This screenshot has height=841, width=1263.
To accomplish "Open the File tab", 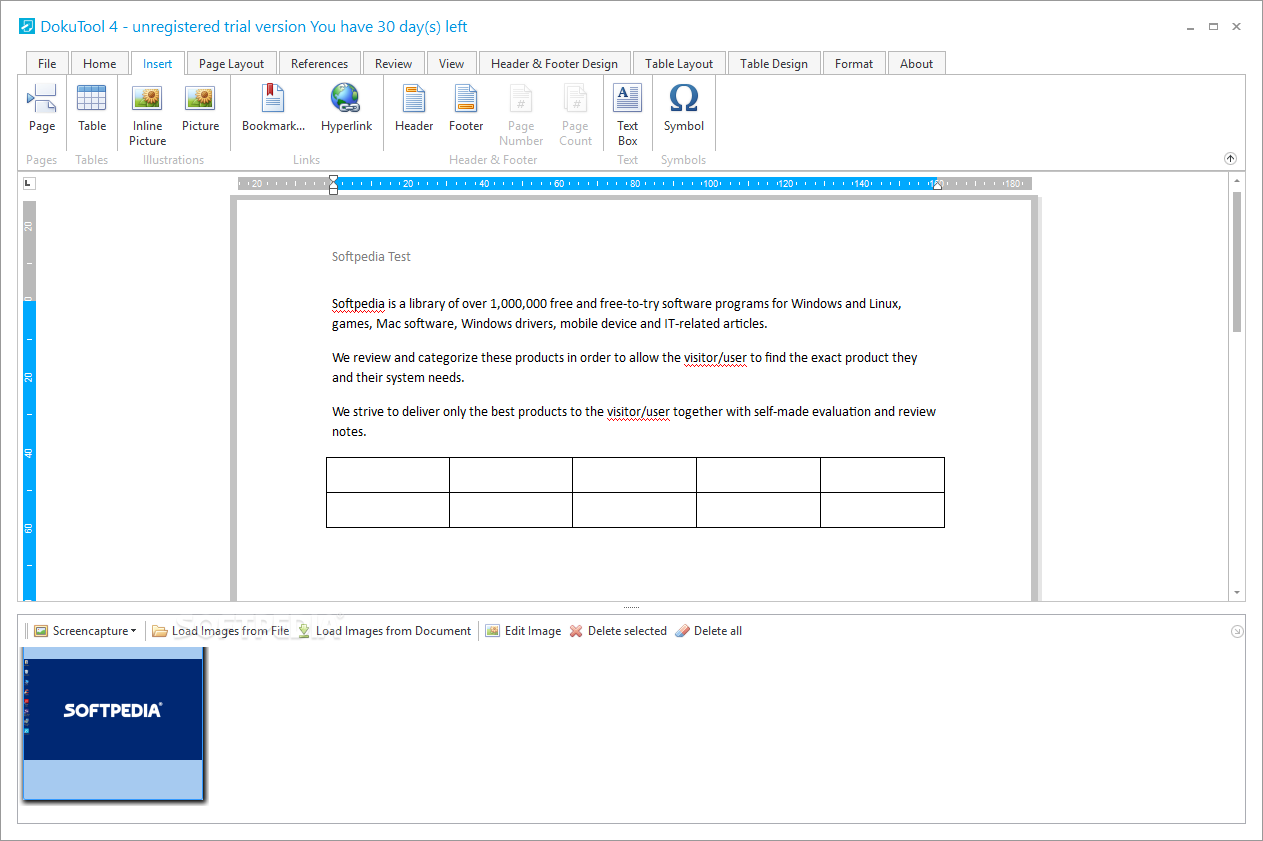I will tap(47, 63).
